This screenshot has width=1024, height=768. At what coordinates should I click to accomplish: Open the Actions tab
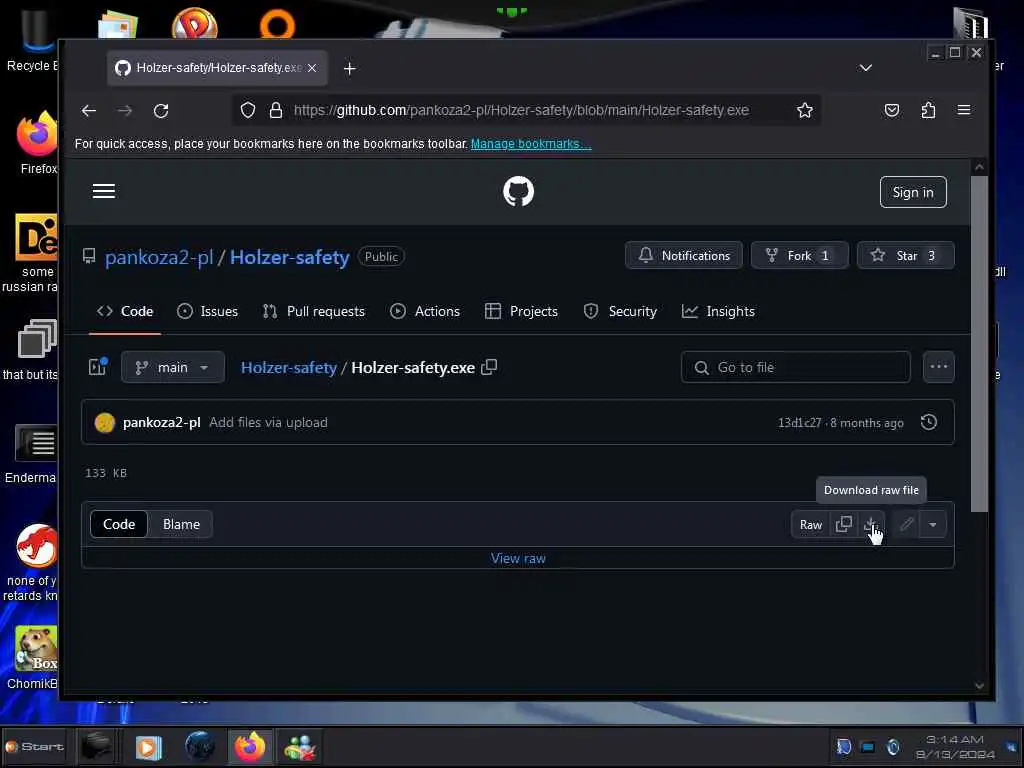[x=424, y=312]
